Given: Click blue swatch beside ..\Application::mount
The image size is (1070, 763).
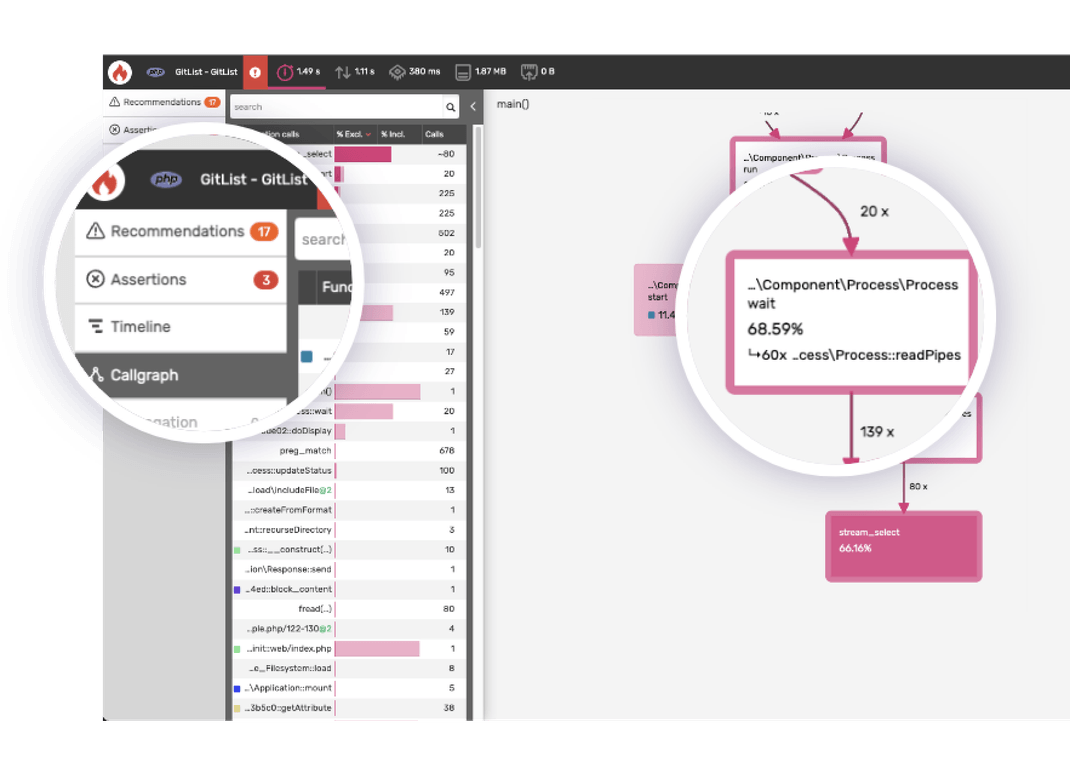Looking at the screenshot, I should (237, 689).
